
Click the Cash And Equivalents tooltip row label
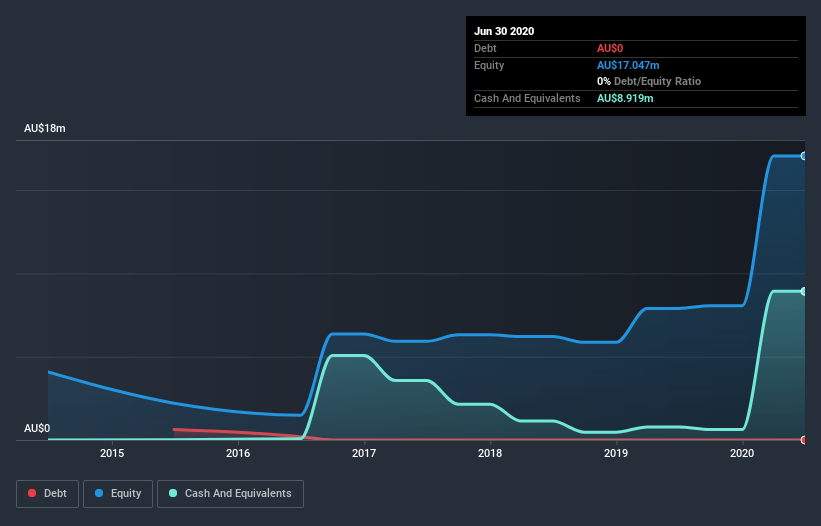click(x=527, y=98)
